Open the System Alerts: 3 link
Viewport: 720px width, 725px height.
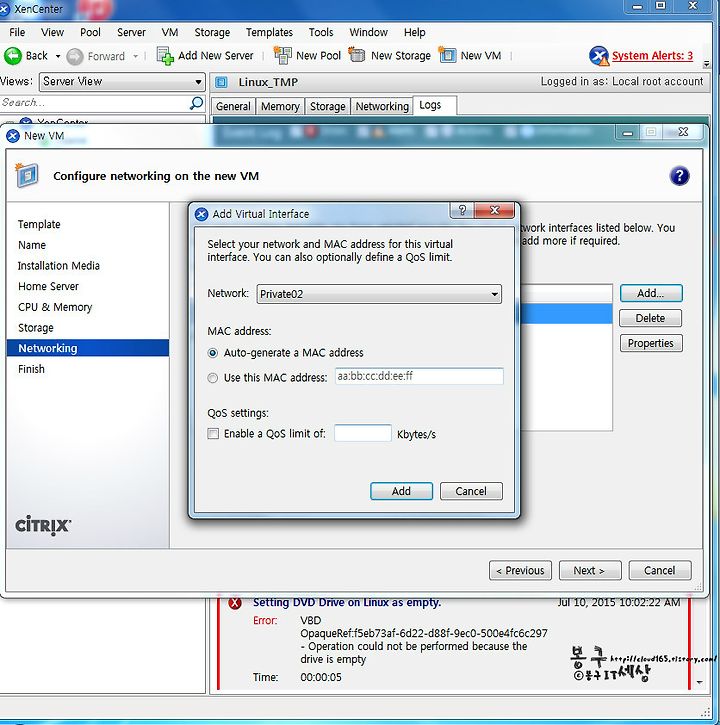click(x=652, y=56)
